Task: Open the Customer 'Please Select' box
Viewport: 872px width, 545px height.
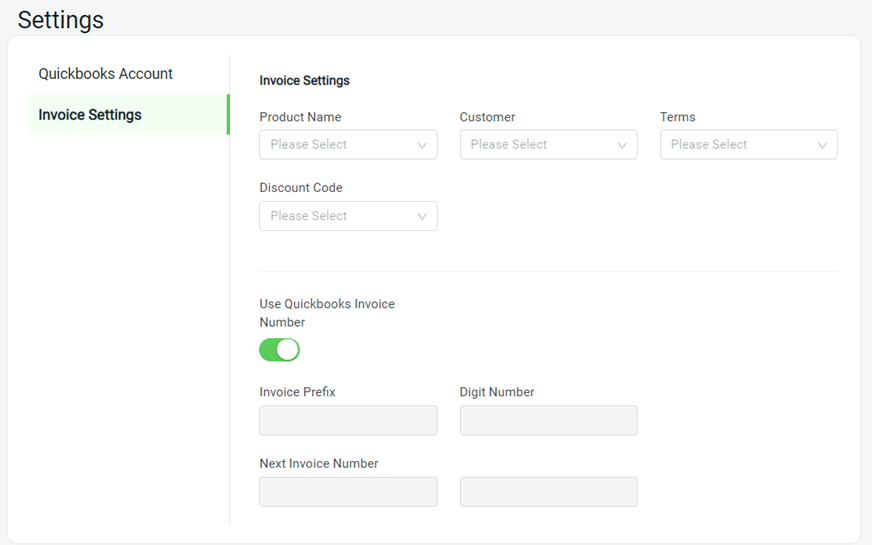Action: tap(548, 145)
